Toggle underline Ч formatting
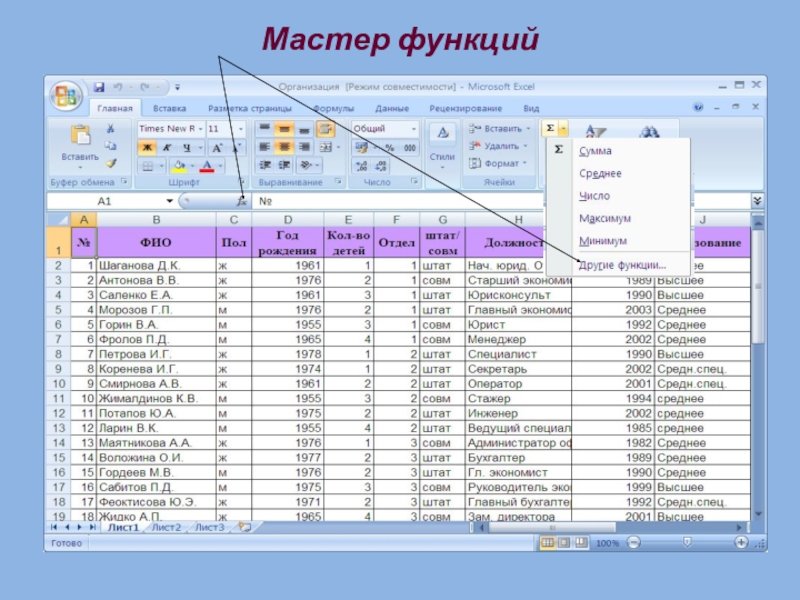 coord(187,148)
